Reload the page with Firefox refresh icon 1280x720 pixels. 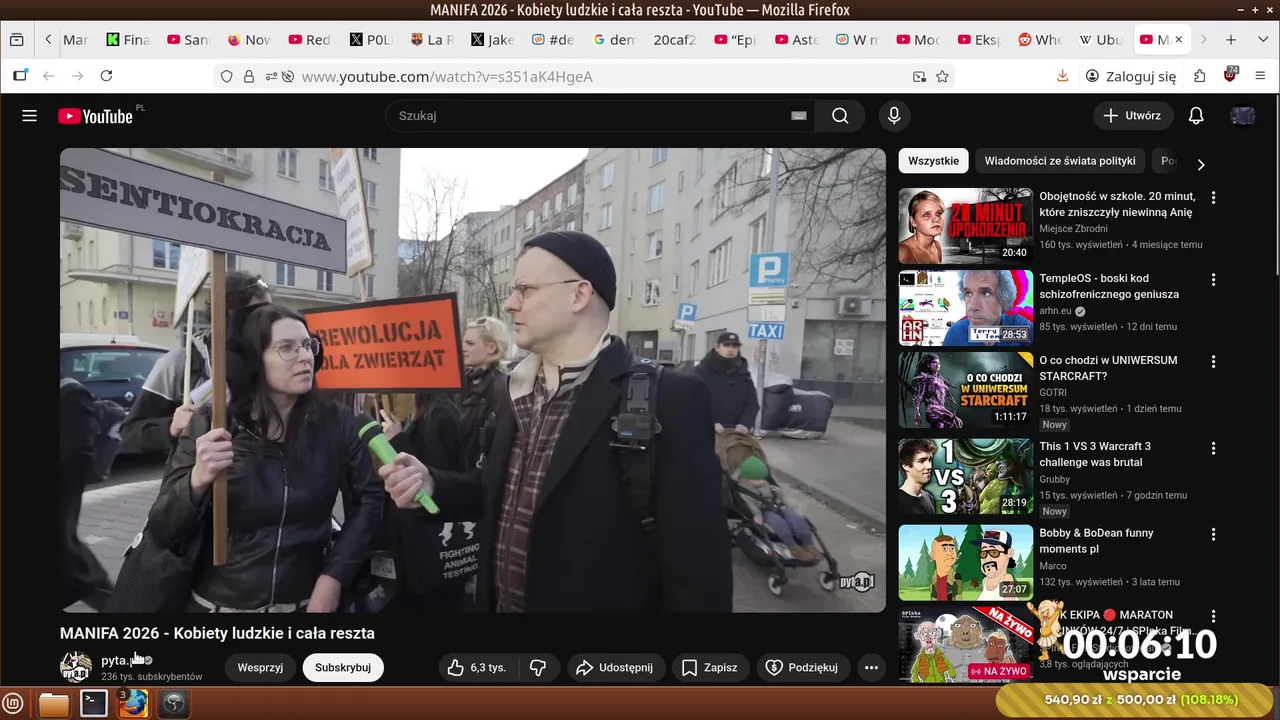pos(106,76)
